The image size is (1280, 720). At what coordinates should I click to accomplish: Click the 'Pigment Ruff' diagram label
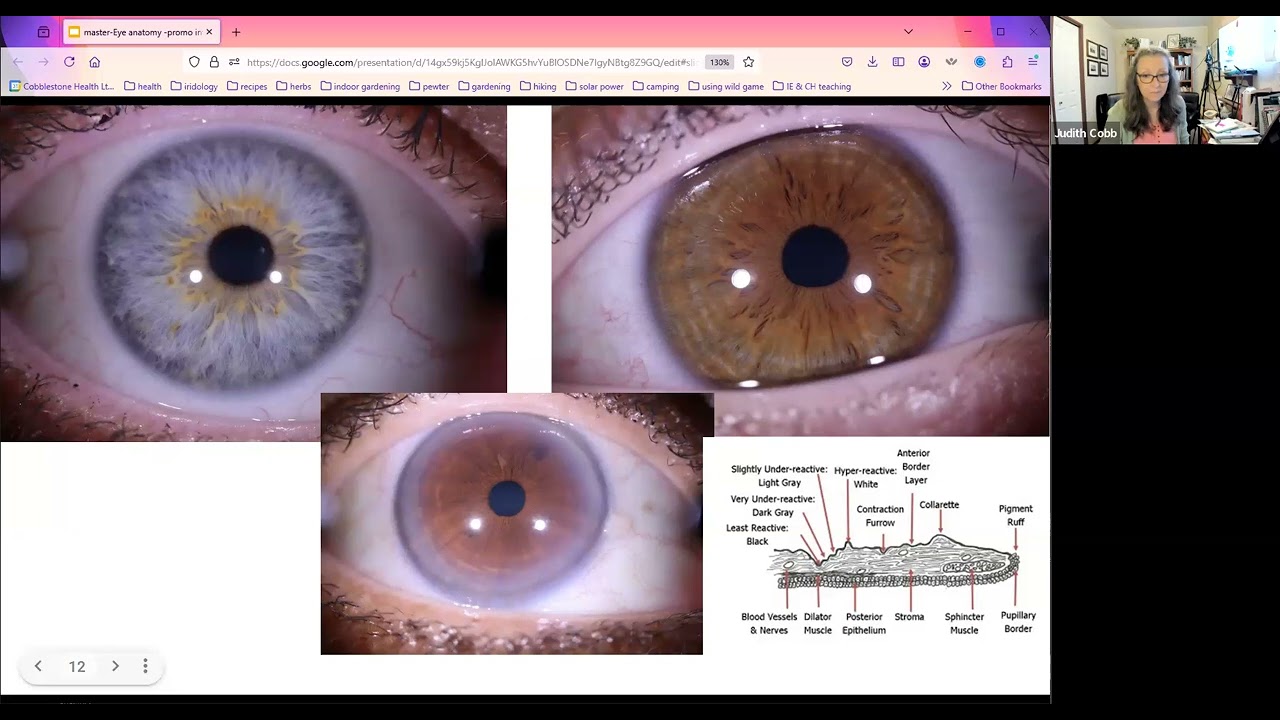[x=1016, y=515]
